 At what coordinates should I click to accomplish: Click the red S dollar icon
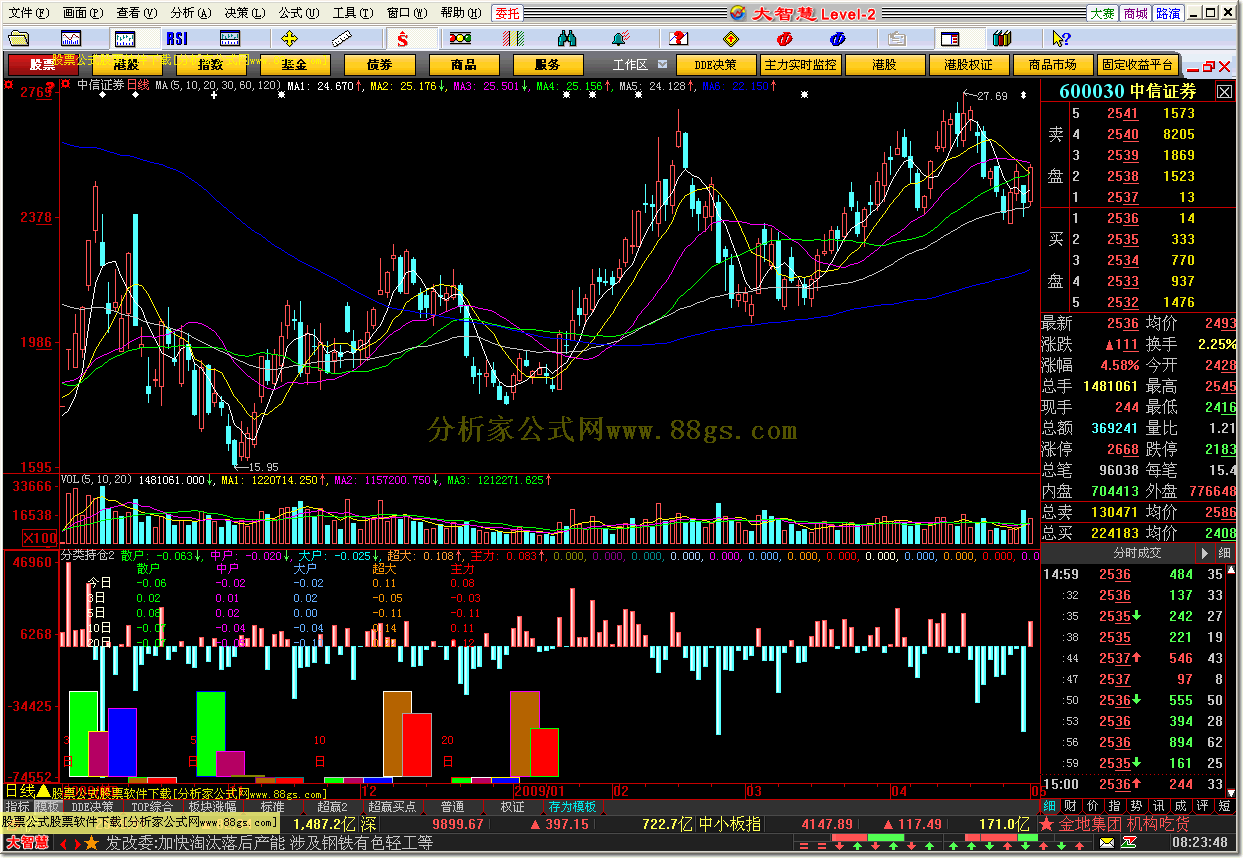pyautogui.click(x=402, y=39)
